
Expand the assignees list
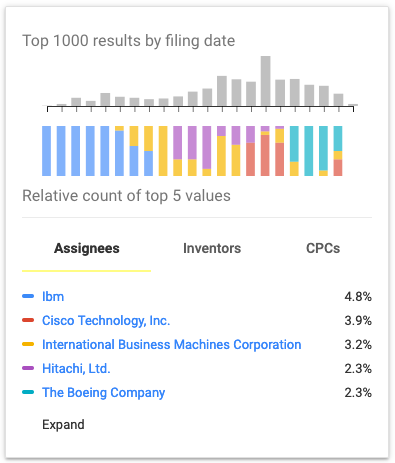tap(63, 425)
